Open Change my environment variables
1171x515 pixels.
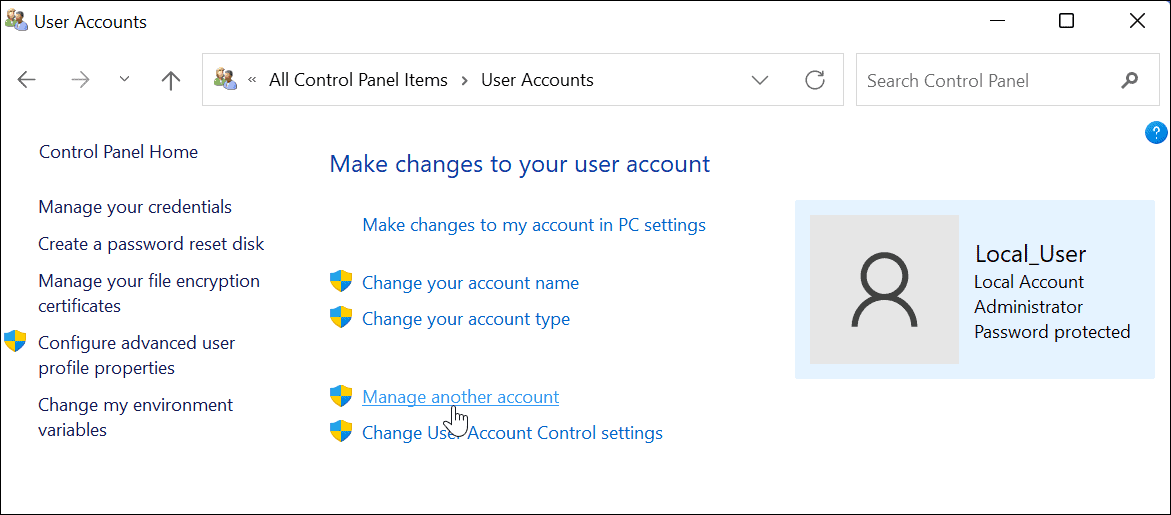tap(136, 417)
